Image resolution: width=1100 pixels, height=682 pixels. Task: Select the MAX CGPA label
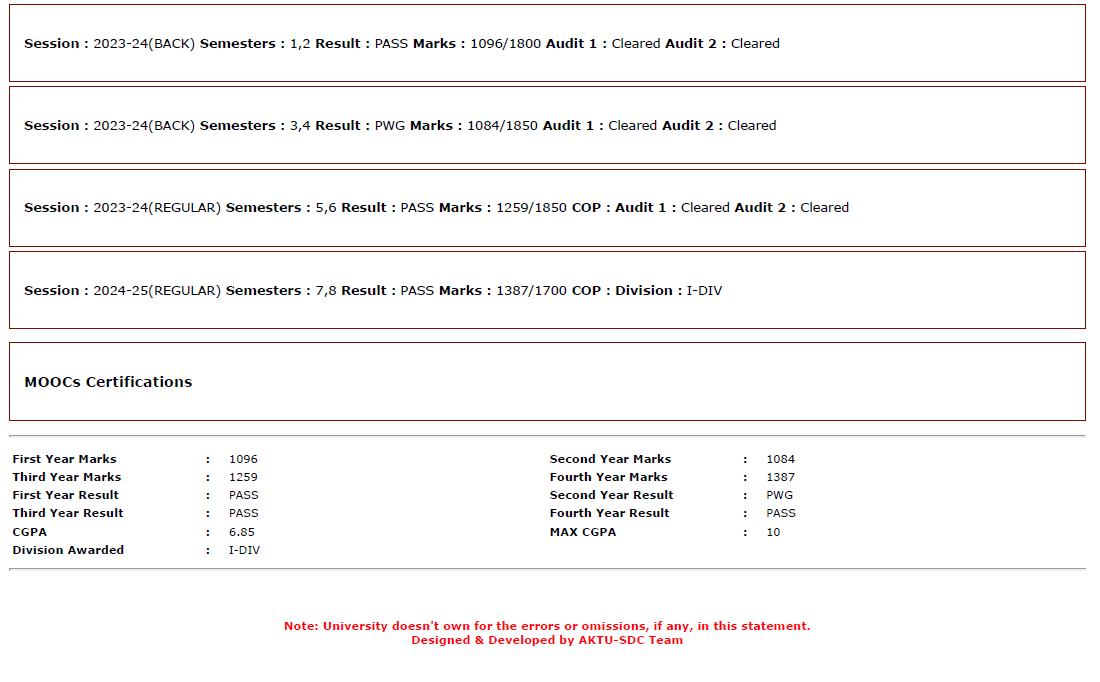(583, 532)
